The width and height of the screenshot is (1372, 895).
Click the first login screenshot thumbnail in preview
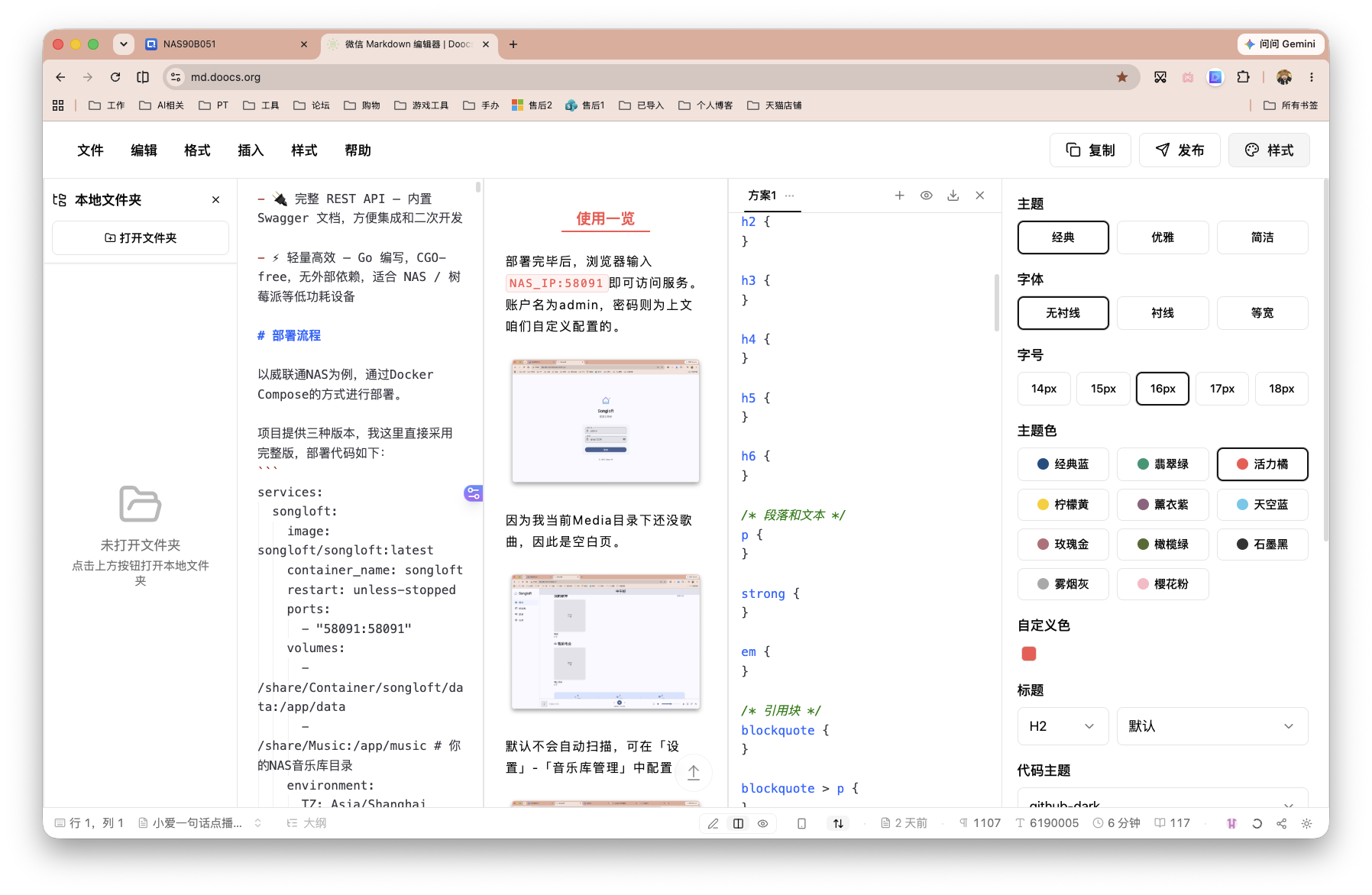[x=606, y=421]
